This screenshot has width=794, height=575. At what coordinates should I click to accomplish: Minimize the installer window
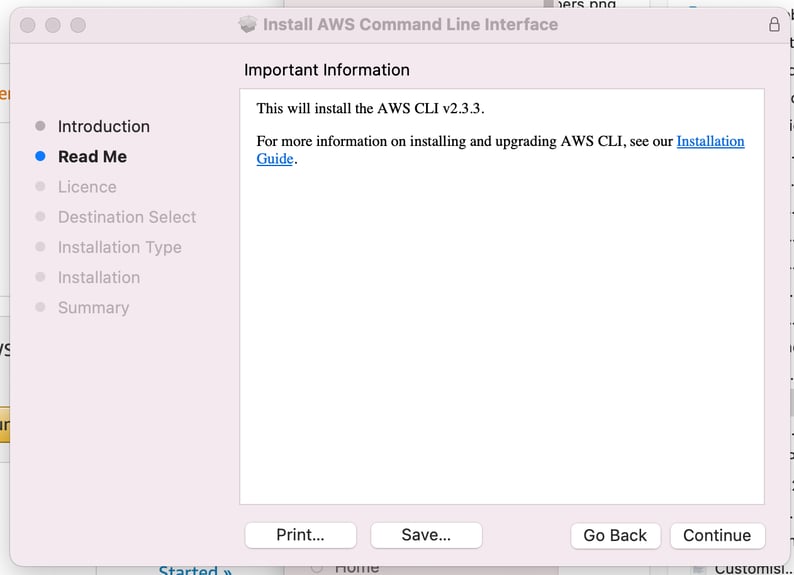[x=53, y=25]
